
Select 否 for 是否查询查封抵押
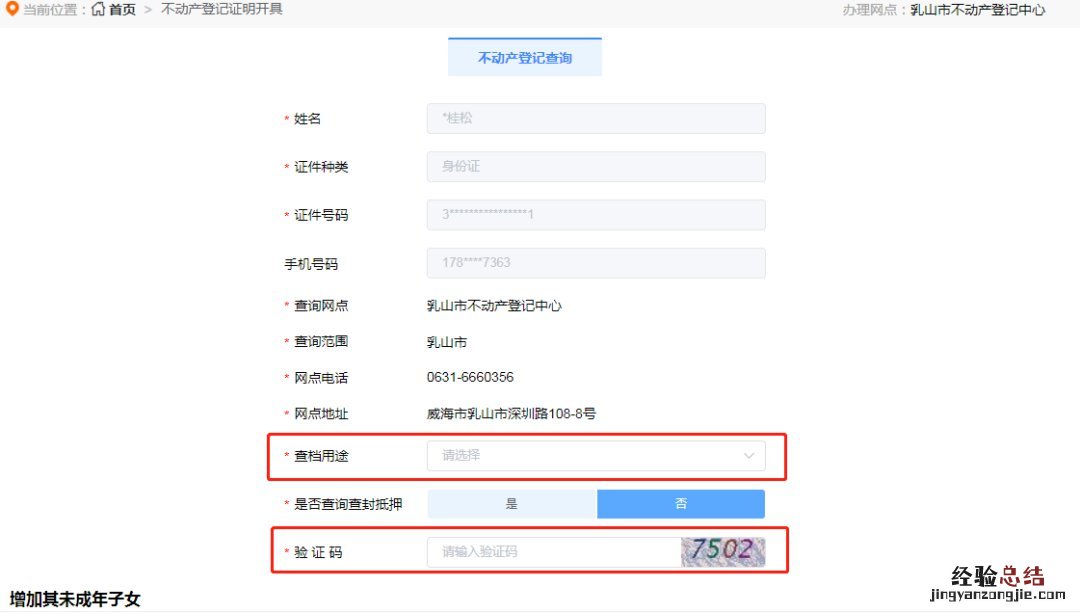[681, 503]
